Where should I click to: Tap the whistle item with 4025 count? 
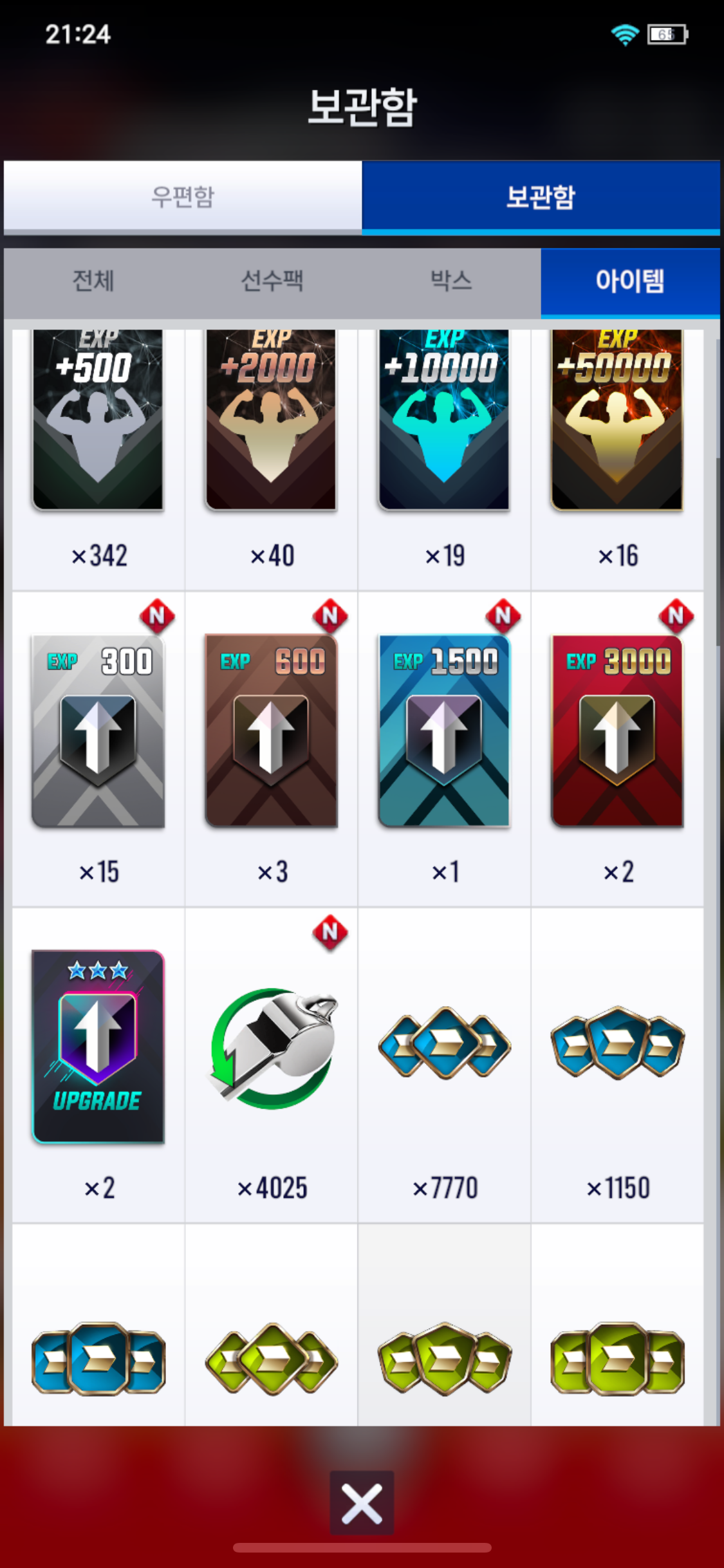272,1048
